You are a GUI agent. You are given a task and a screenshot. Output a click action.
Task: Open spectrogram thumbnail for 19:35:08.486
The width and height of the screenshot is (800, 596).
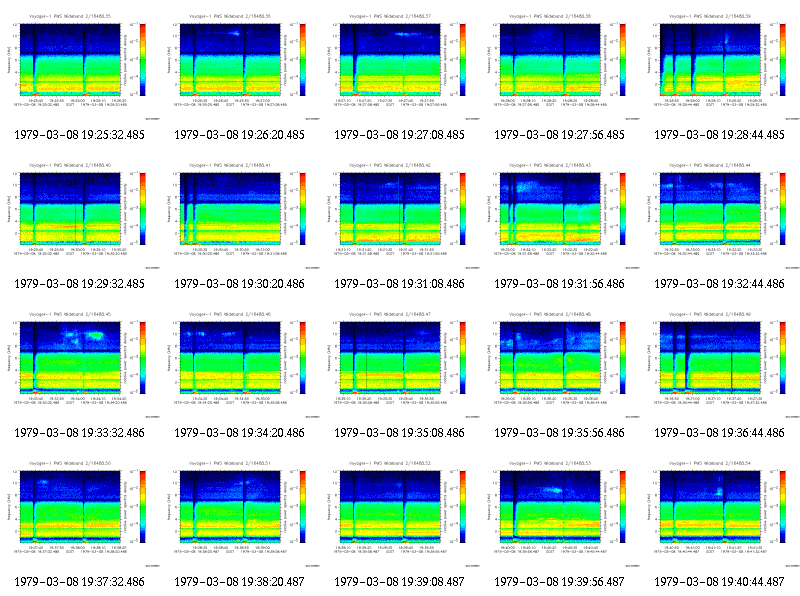[x=400, y=364]
